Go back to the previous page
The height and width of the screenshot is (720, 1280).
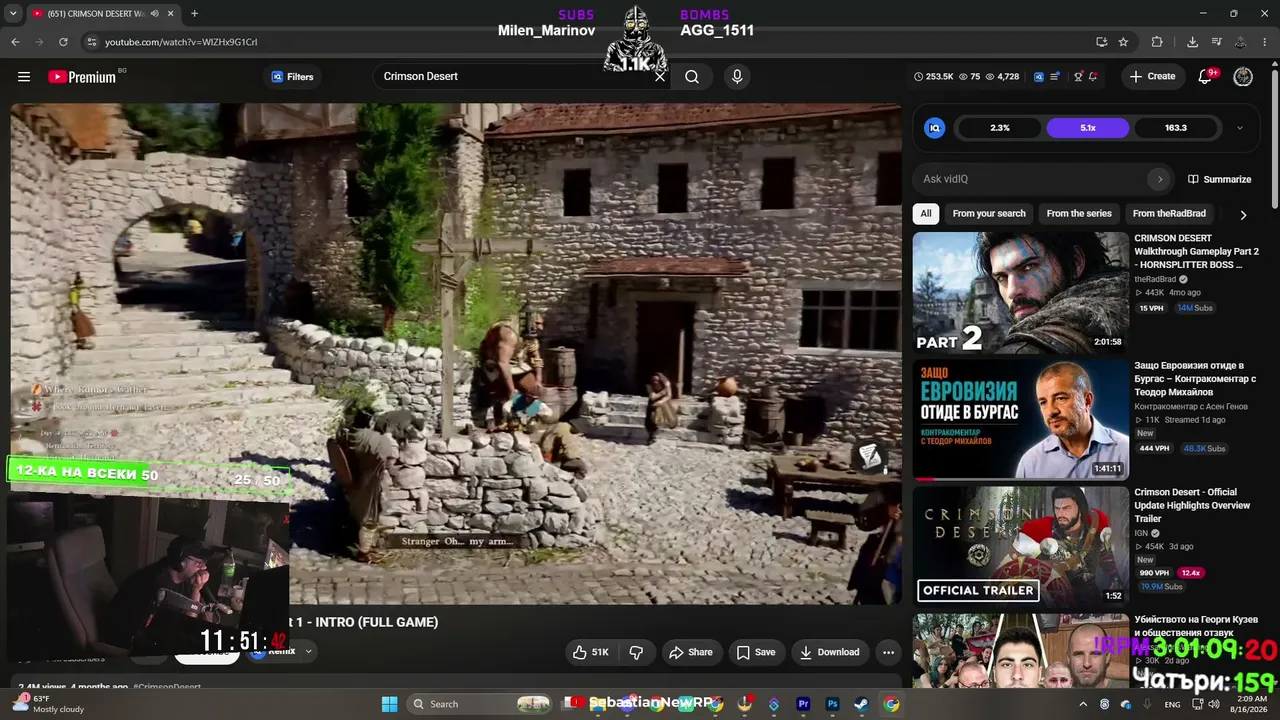point(15,42)
